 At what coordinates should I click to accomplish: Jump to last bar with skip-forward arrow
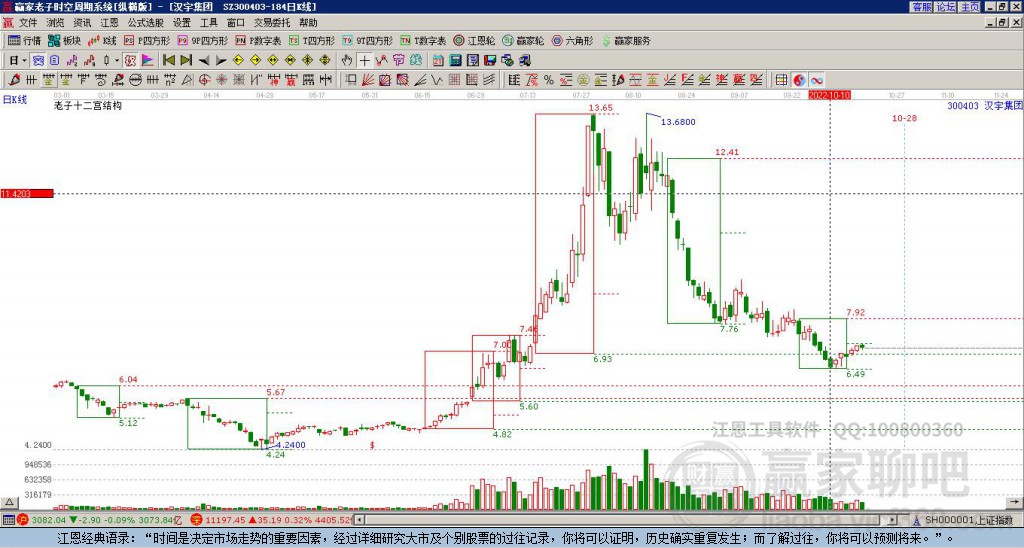click(185, 61)
